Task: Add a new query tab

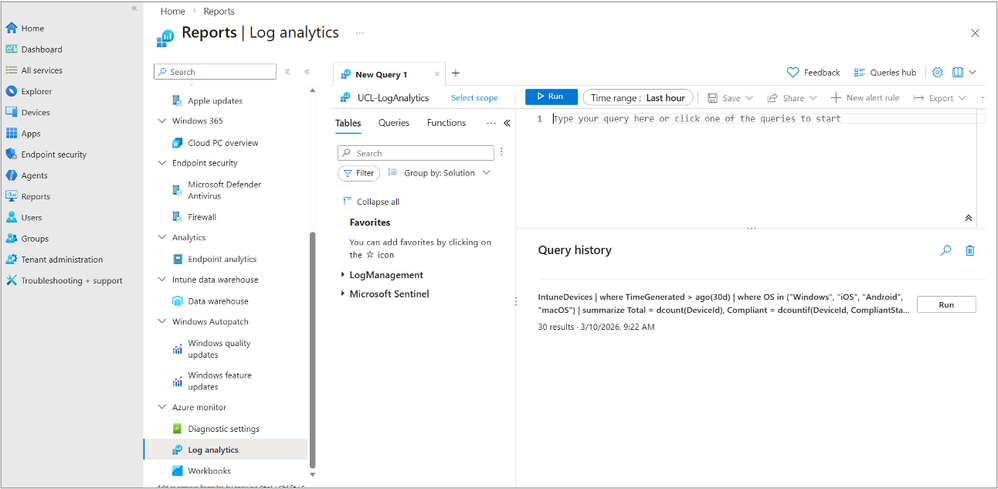Action: point(456,74)
